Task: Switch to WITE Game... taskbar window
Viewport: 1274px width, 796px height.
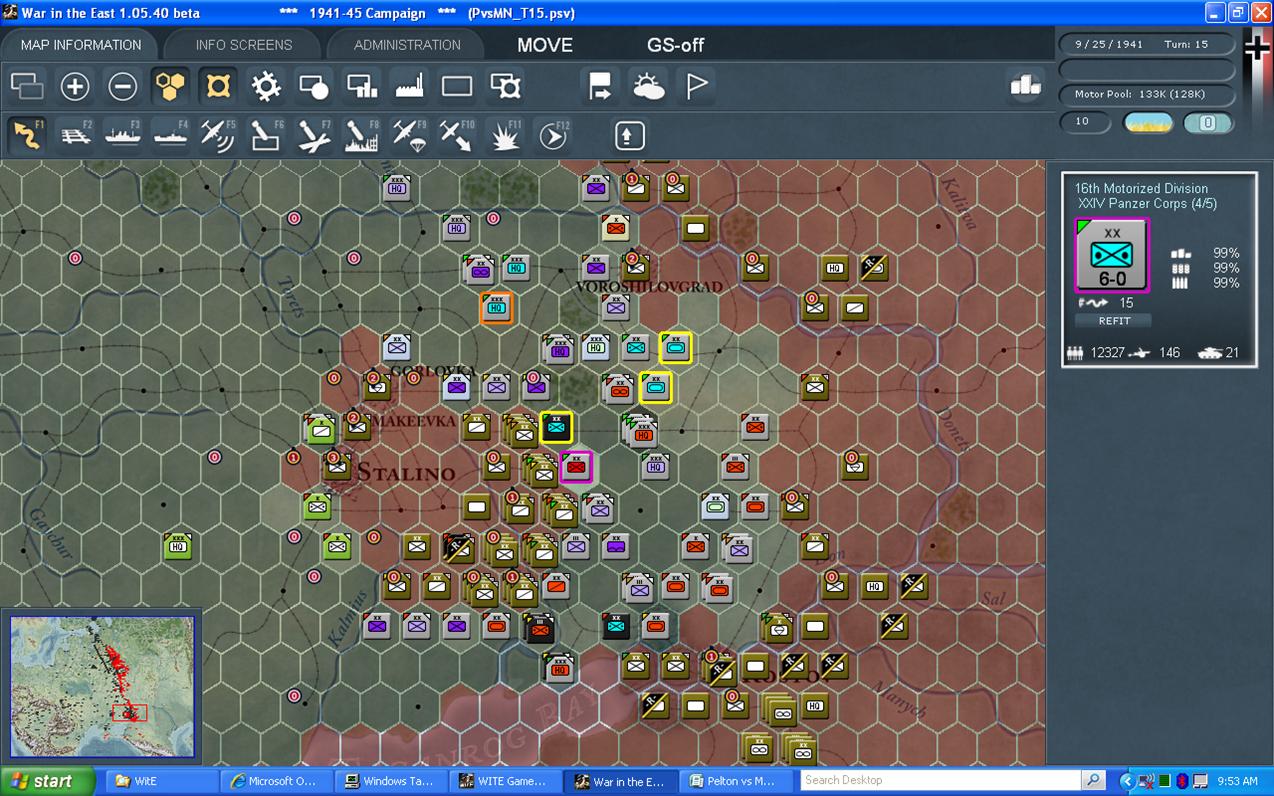Action: click(507, 782)
